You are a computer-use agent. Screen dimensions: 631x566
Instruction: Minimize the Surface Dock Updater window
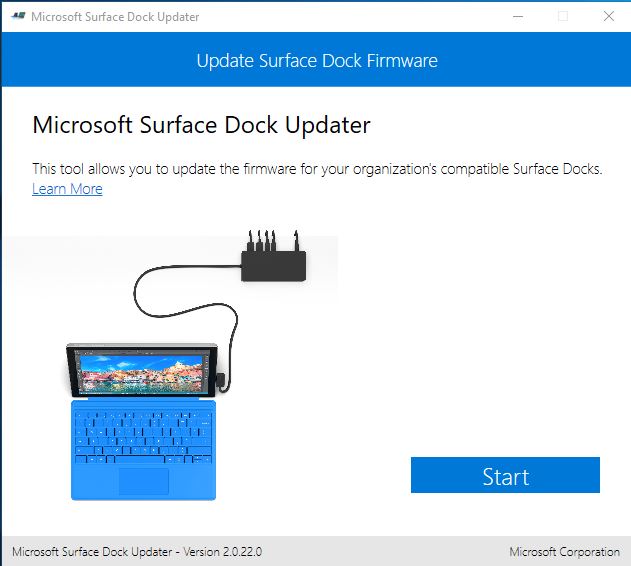coord(518,17)
